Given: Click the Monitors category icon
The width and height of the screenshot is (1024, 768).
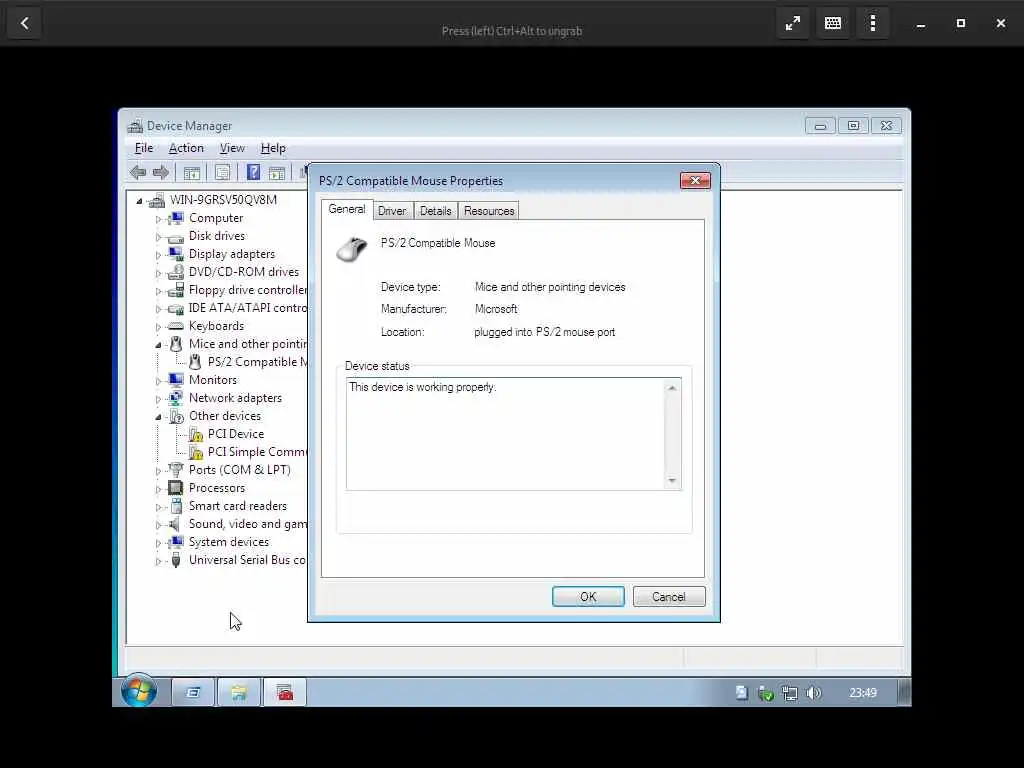Looking at the screenshot, I should click(x=176, y=380).
